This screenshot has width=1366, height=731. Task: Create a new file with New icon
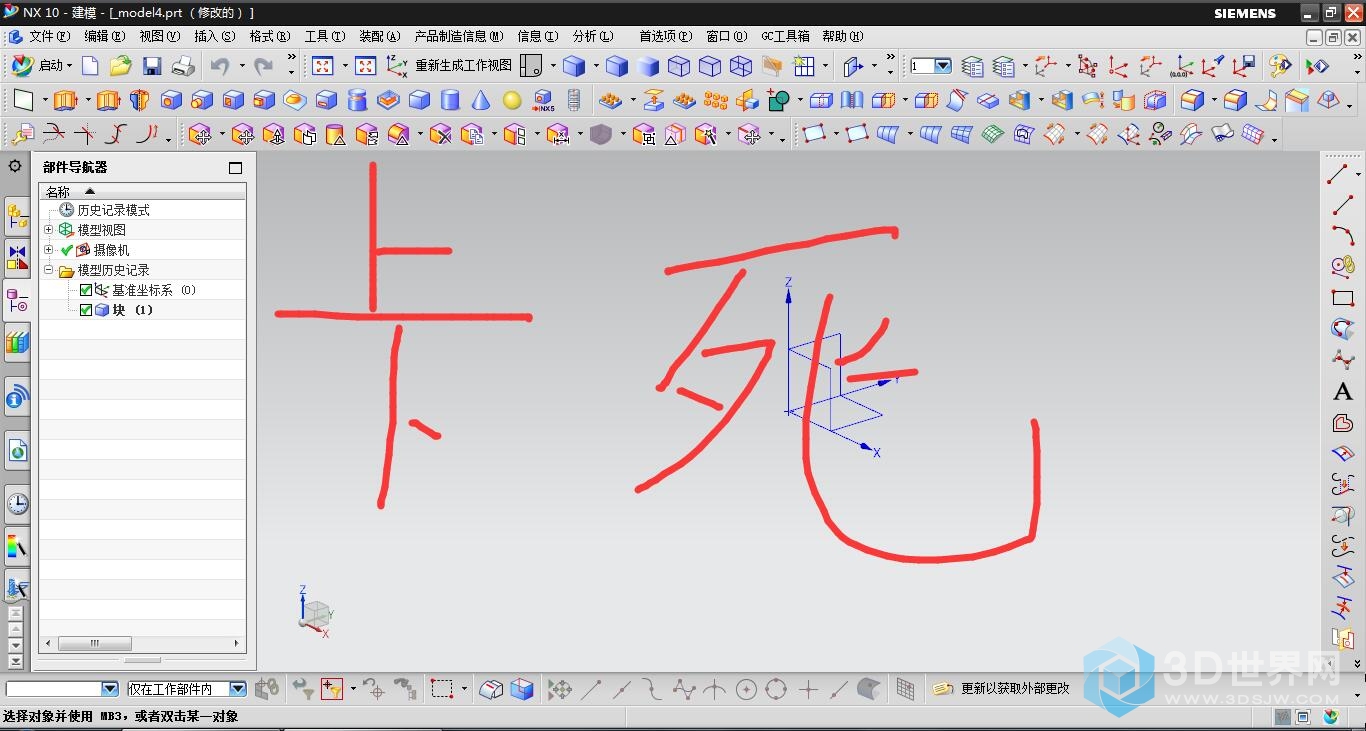(x=90, y=66)
